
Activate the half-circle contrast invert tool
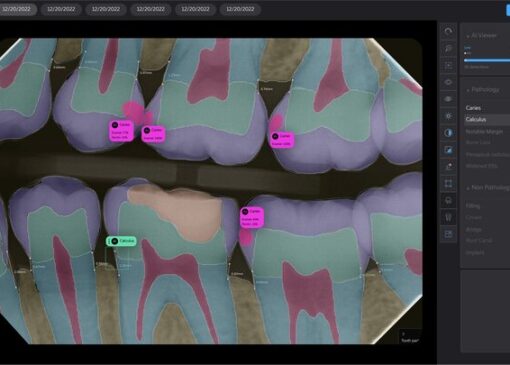448,133
